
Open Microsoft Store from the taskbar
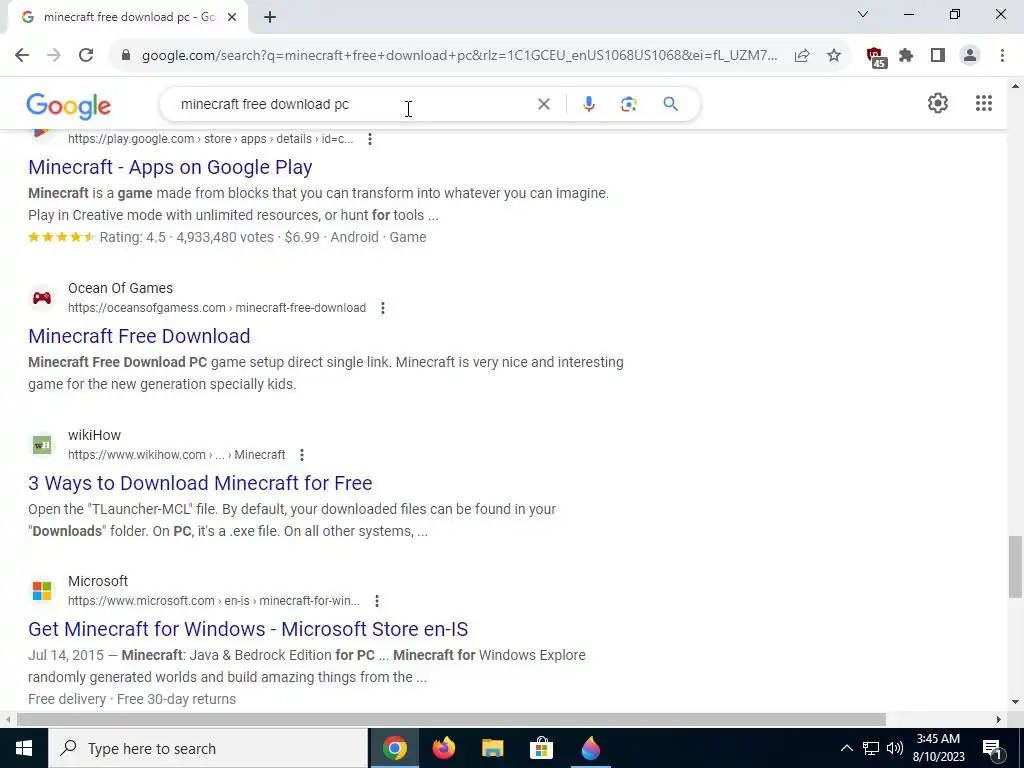tap(541, 748)
